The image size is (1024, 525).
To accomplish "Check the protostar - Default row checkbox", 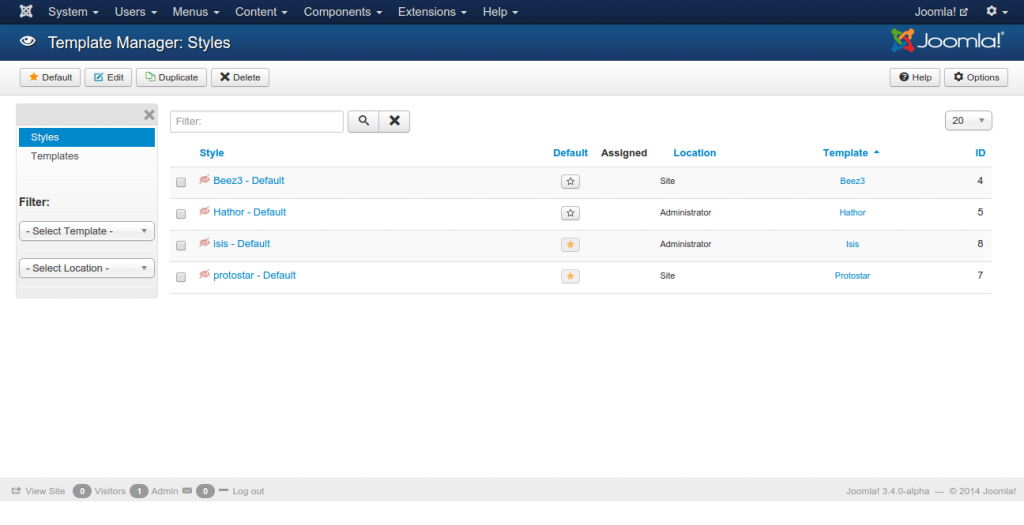I will (x=181, y=277).
